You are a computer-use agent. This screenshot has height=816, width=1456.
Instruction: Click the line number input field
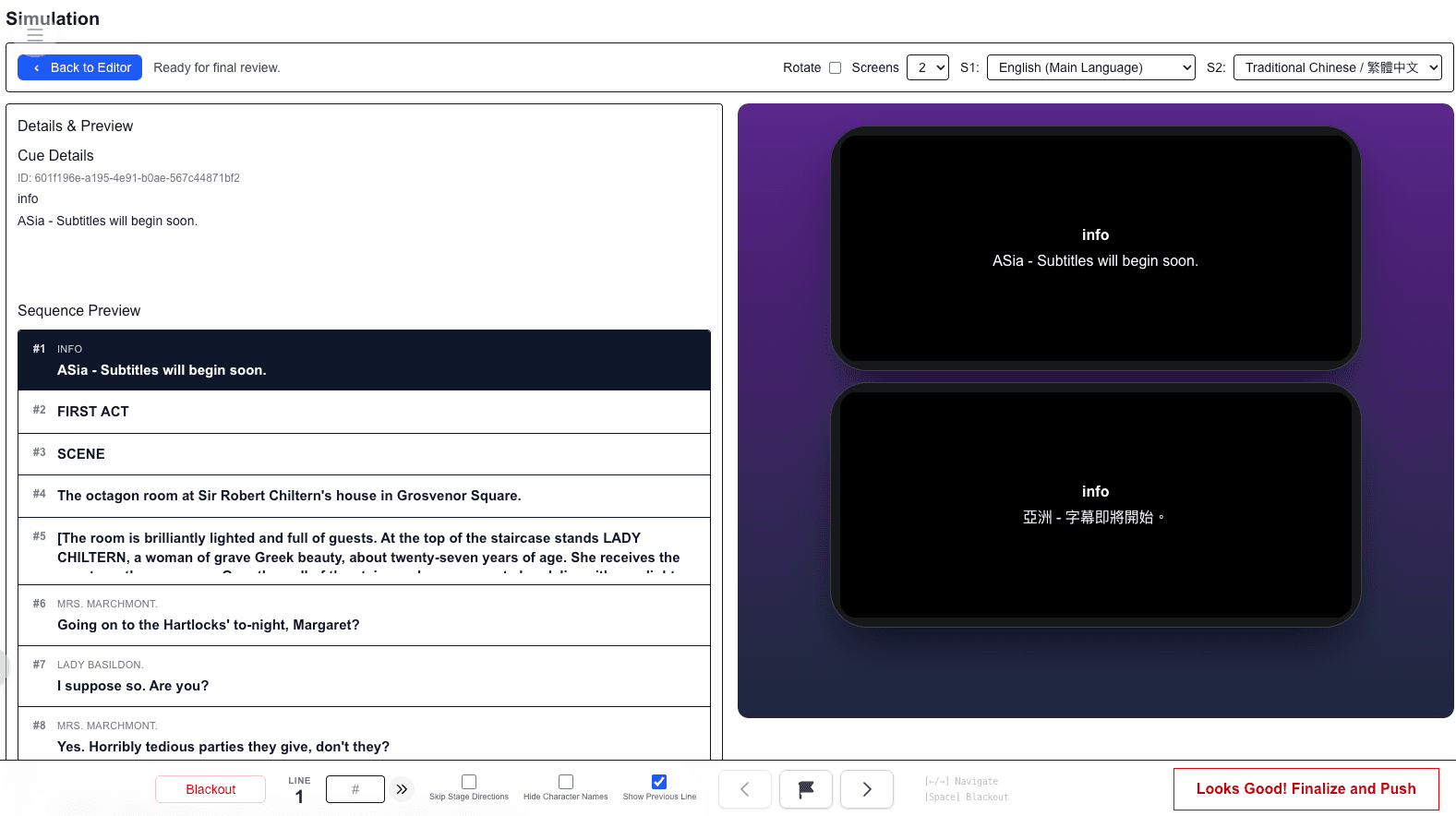coord(355,789)
